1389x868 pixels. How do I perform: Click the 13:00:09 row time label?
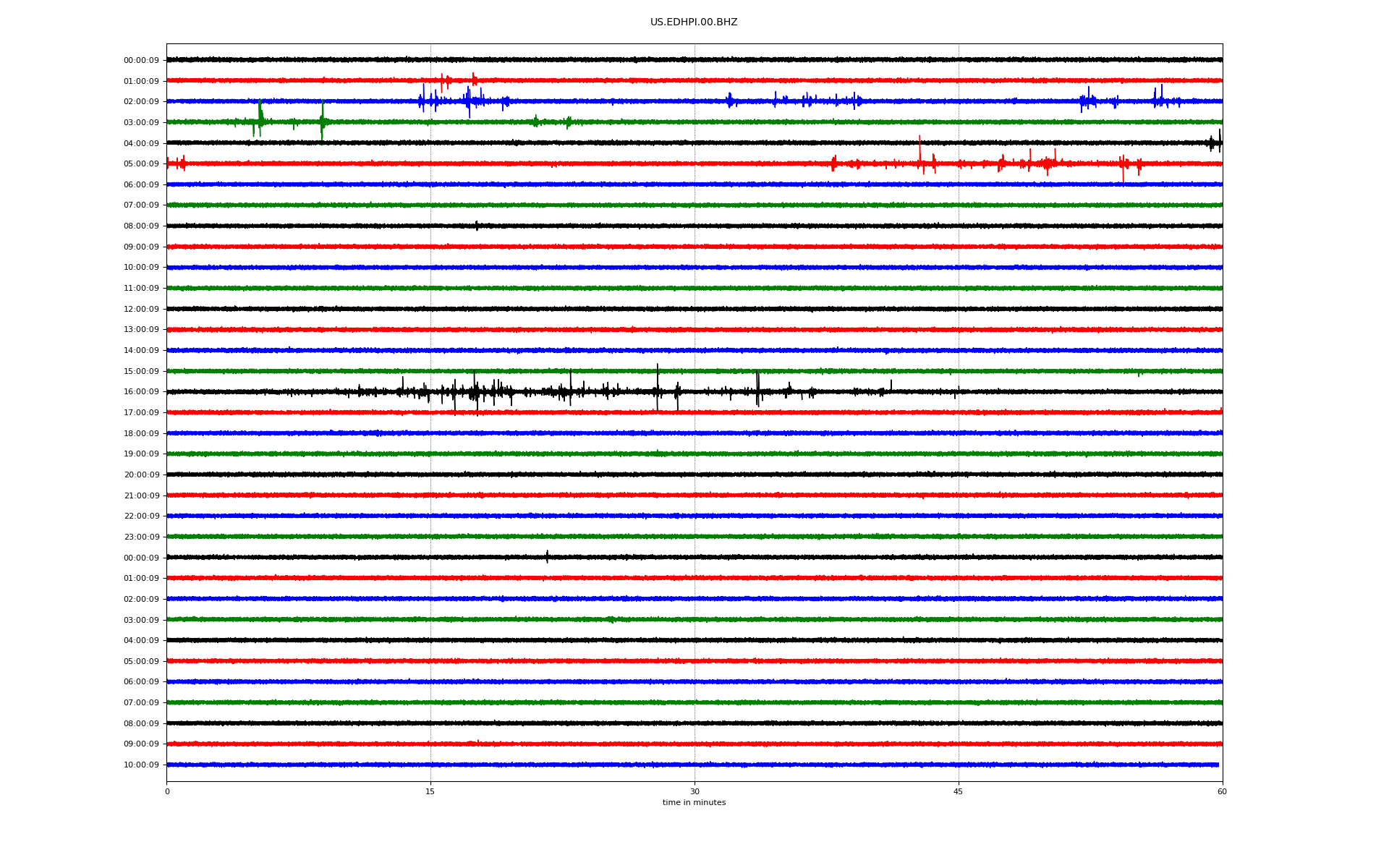coord(141,330)
